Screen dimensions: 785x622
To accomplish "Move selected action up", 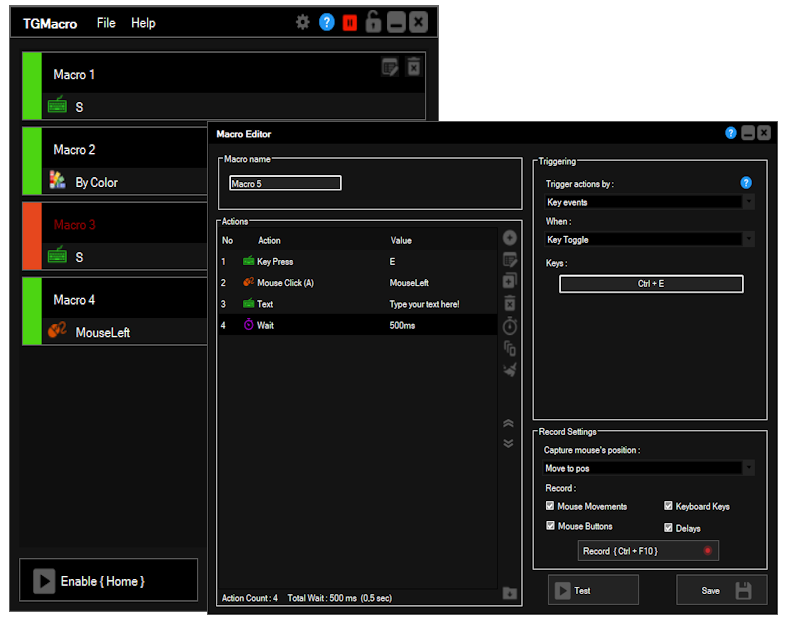I will click(508, 424).
